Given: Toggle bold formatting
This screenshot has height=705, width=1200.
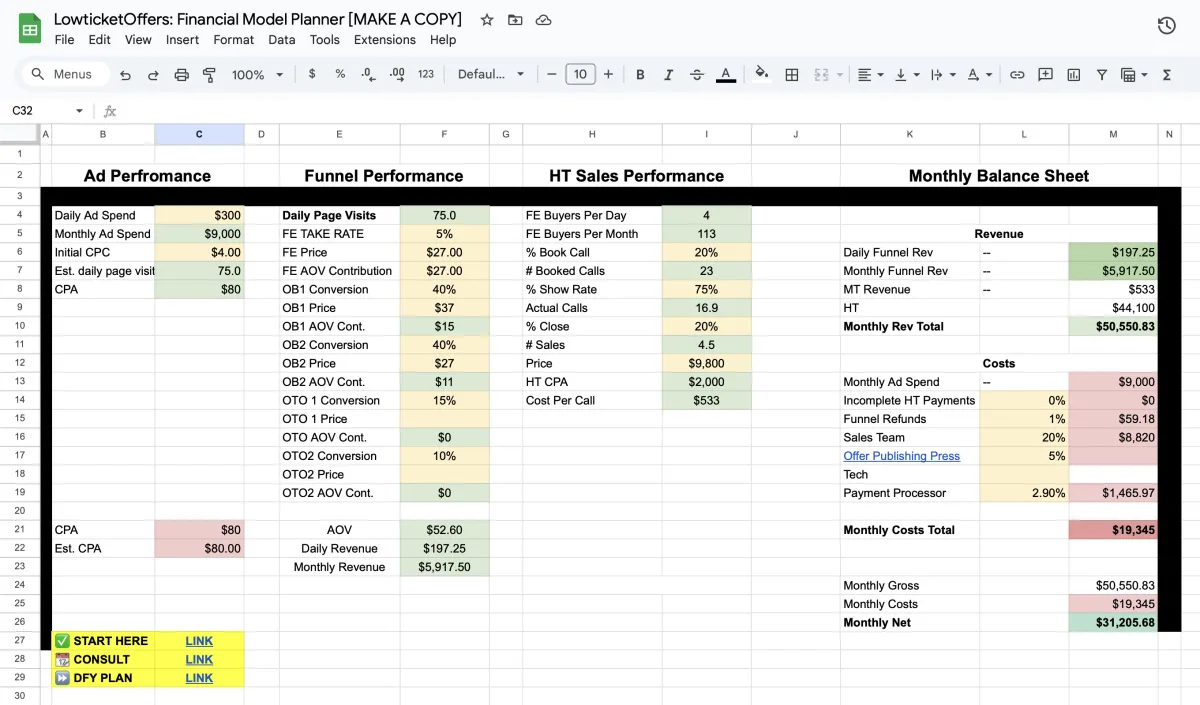Looking at the screenshot, I should [x=640, y=74].
